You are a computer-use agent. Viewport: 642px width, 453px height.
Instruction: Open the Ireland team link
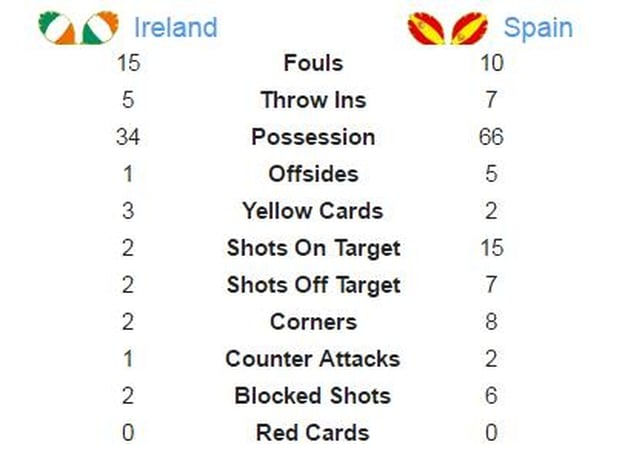pyautogui.click(x=176, y=27)
